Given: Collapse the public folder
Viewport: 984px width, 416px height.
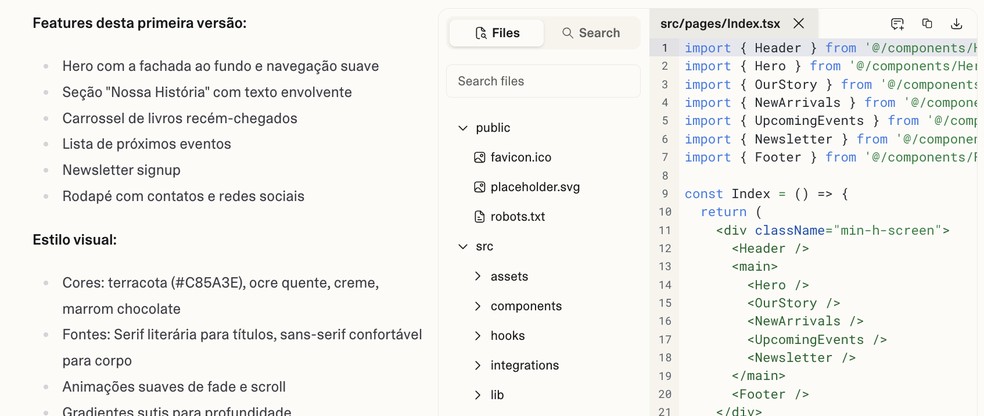Looking at the screenshot, I should coord(463,128).
